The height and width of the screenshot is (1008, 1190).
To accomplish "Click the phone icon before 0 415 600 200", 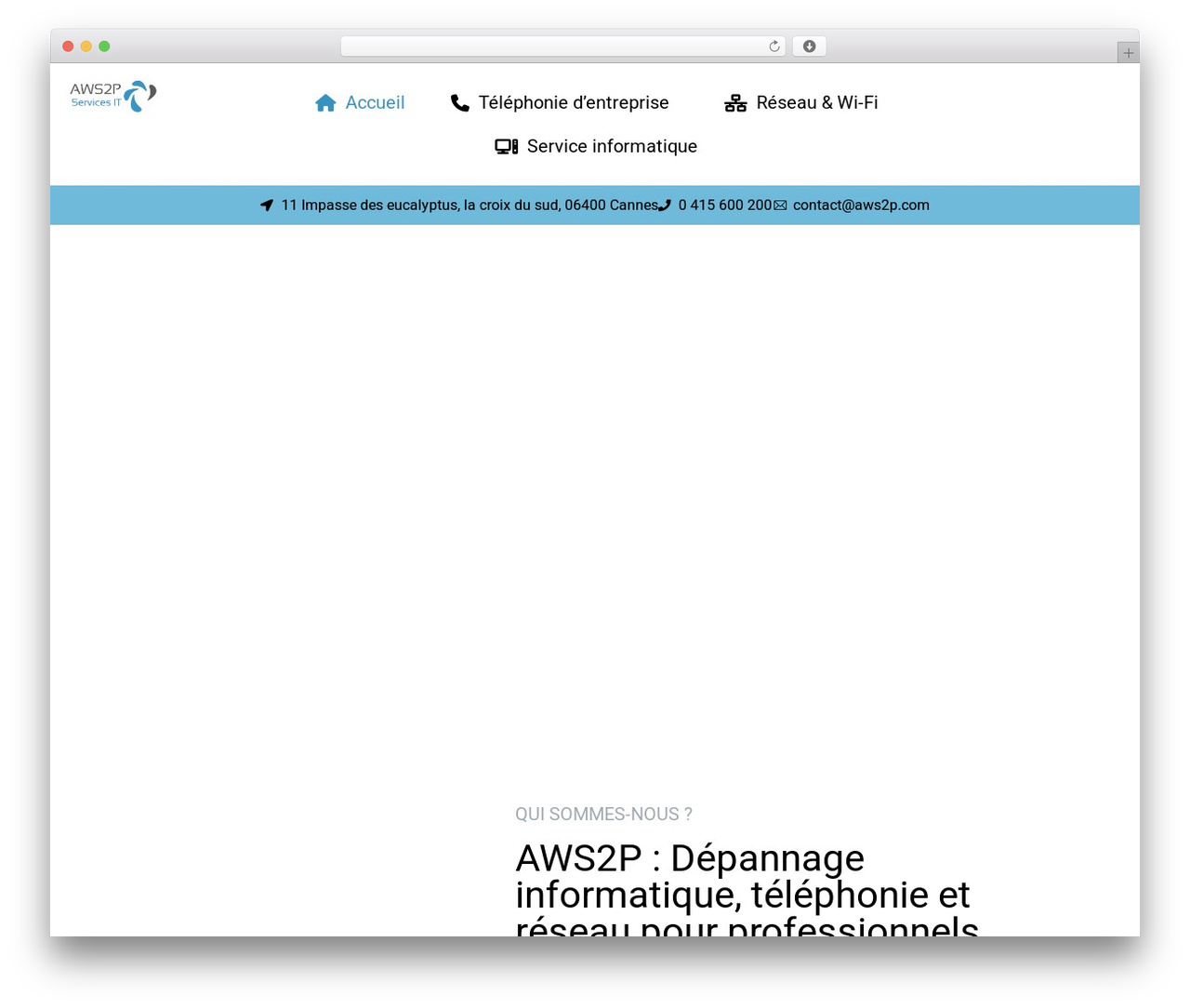I will click(665, 206).
